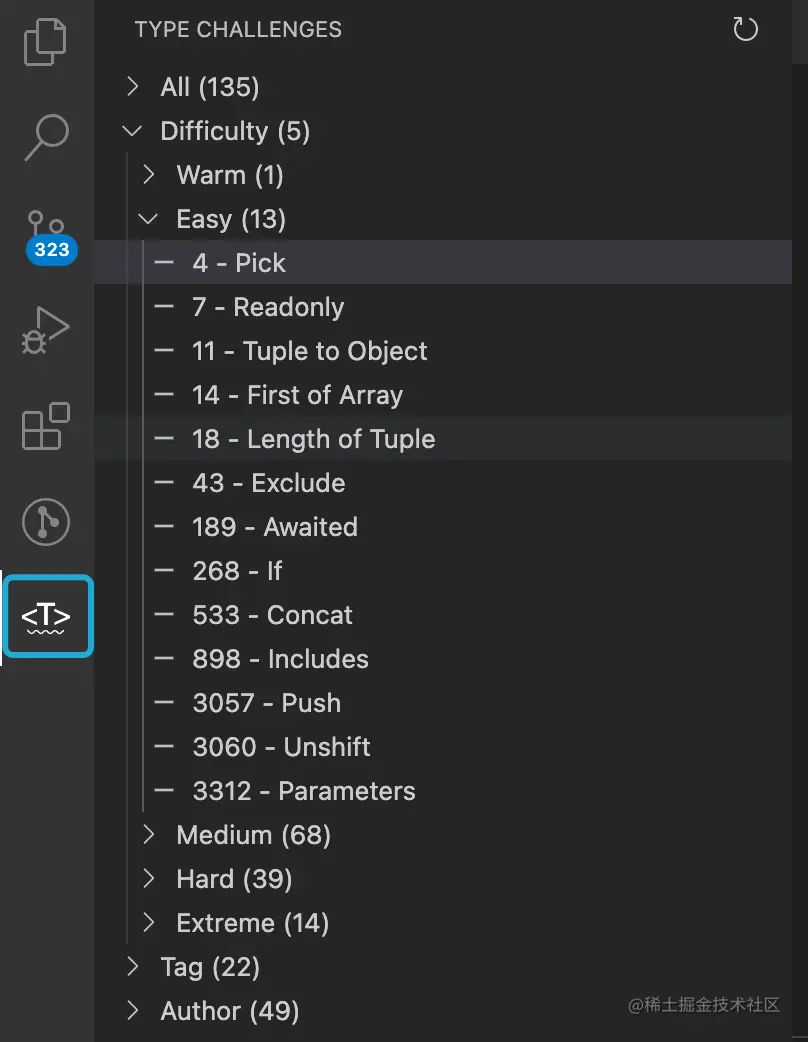Open challenge 4 - Pick
This screenshot has height=1042, width=808.
(239, 263)
